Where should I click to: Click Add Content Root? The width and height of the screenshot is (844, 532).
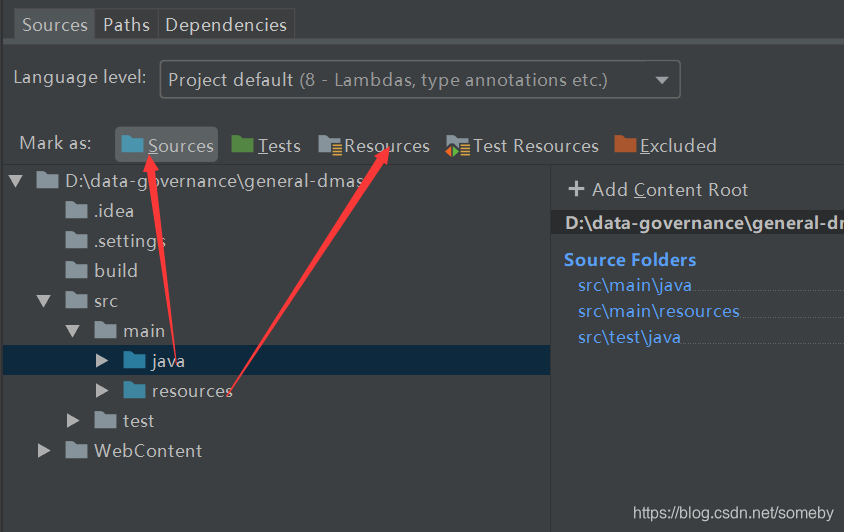tap(658, 190)
